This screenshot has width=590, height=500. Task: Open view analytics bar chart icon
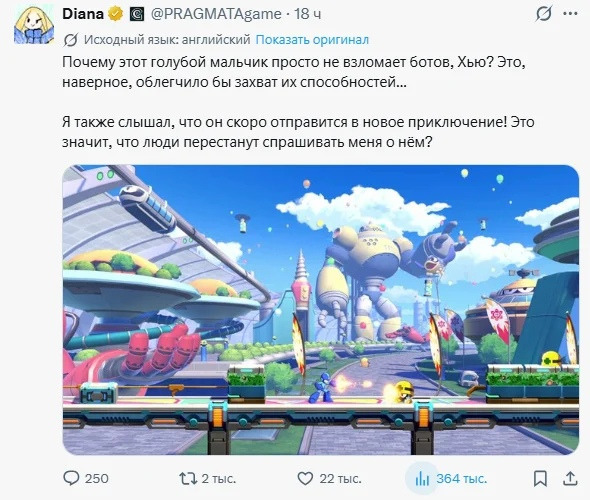point(422,479)
